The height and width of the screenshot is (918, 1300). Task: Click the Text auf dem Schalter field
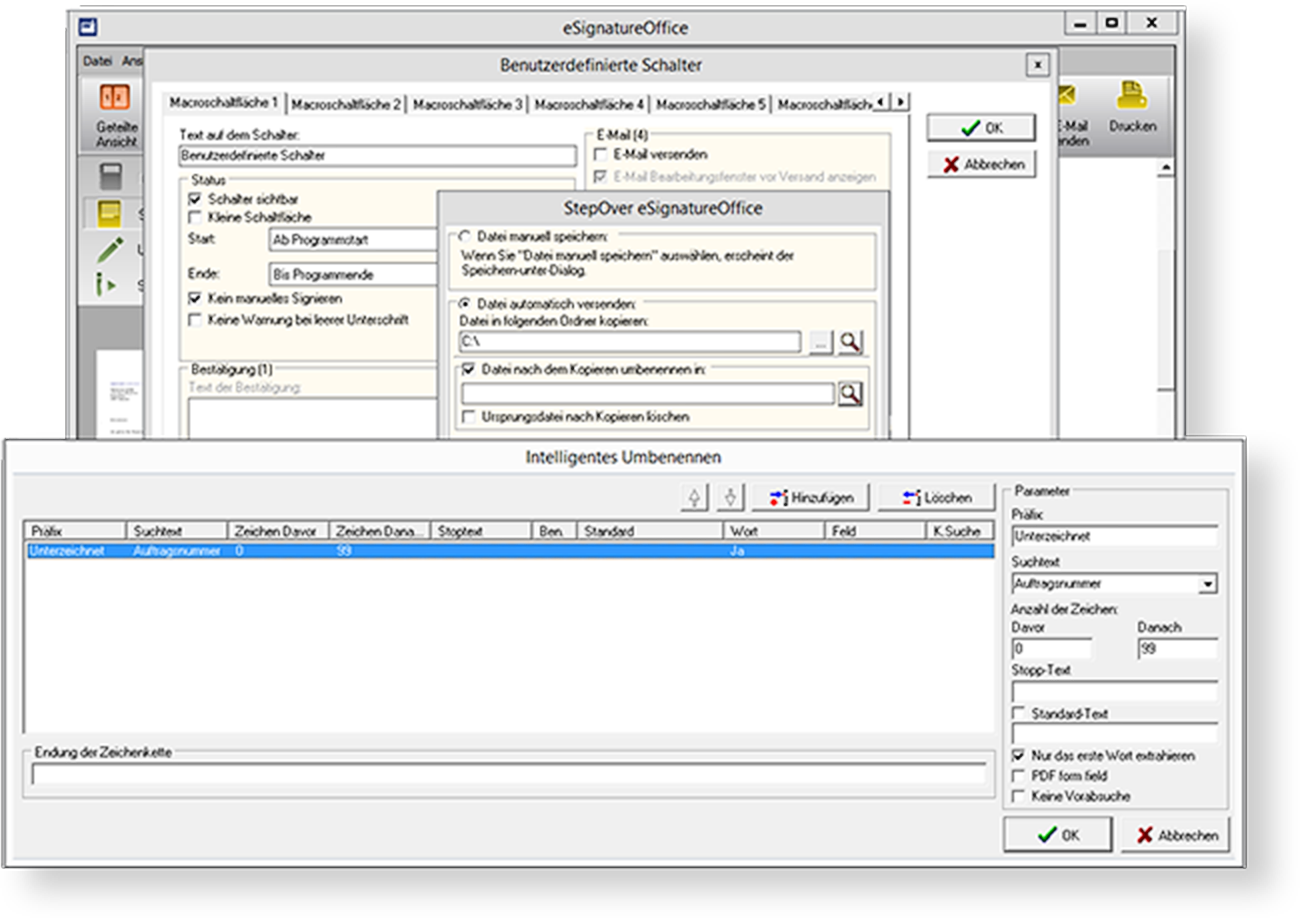coord(378,156)
